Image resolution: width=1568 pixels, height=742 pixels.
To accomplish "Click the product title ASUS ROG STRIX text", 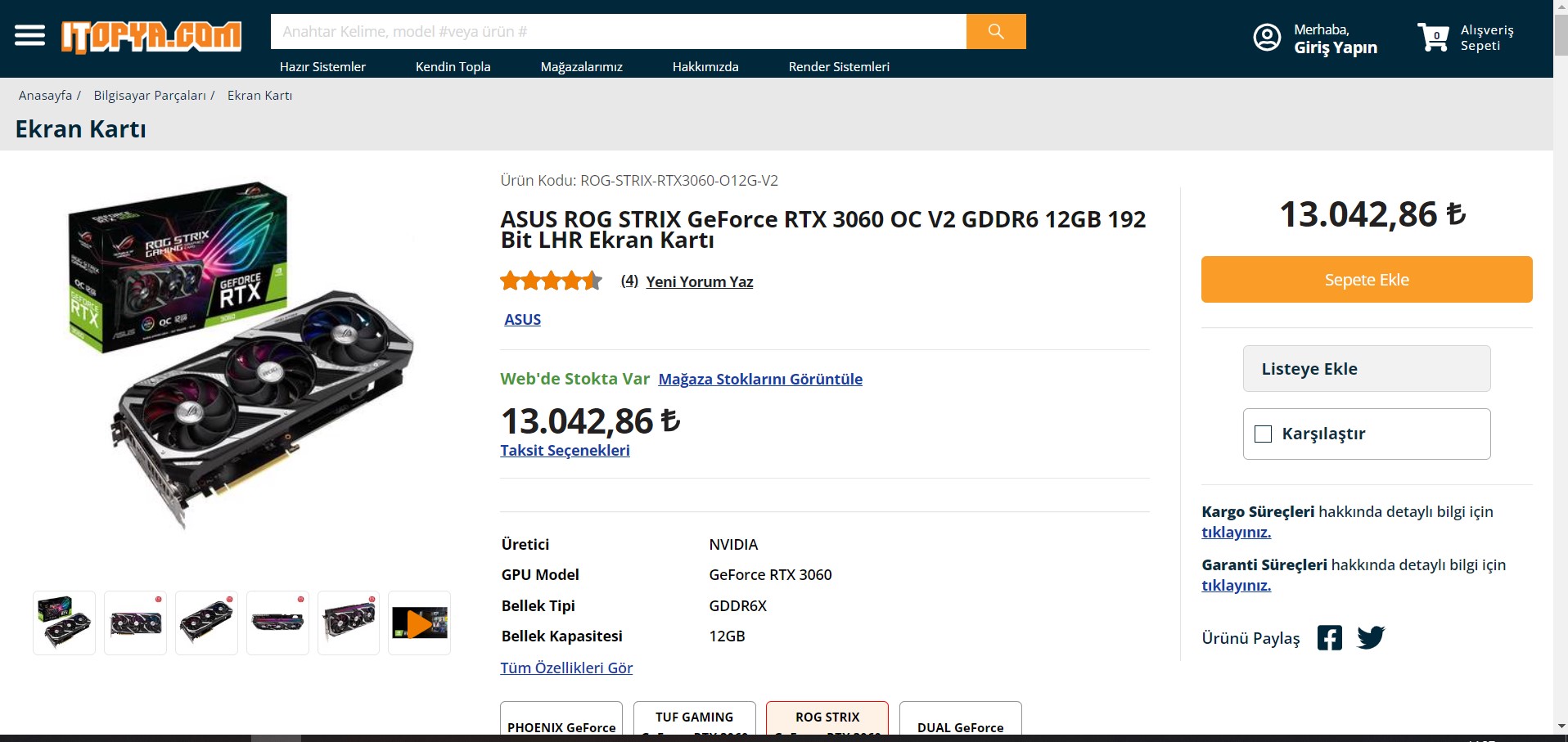I will tap(823, 230).
